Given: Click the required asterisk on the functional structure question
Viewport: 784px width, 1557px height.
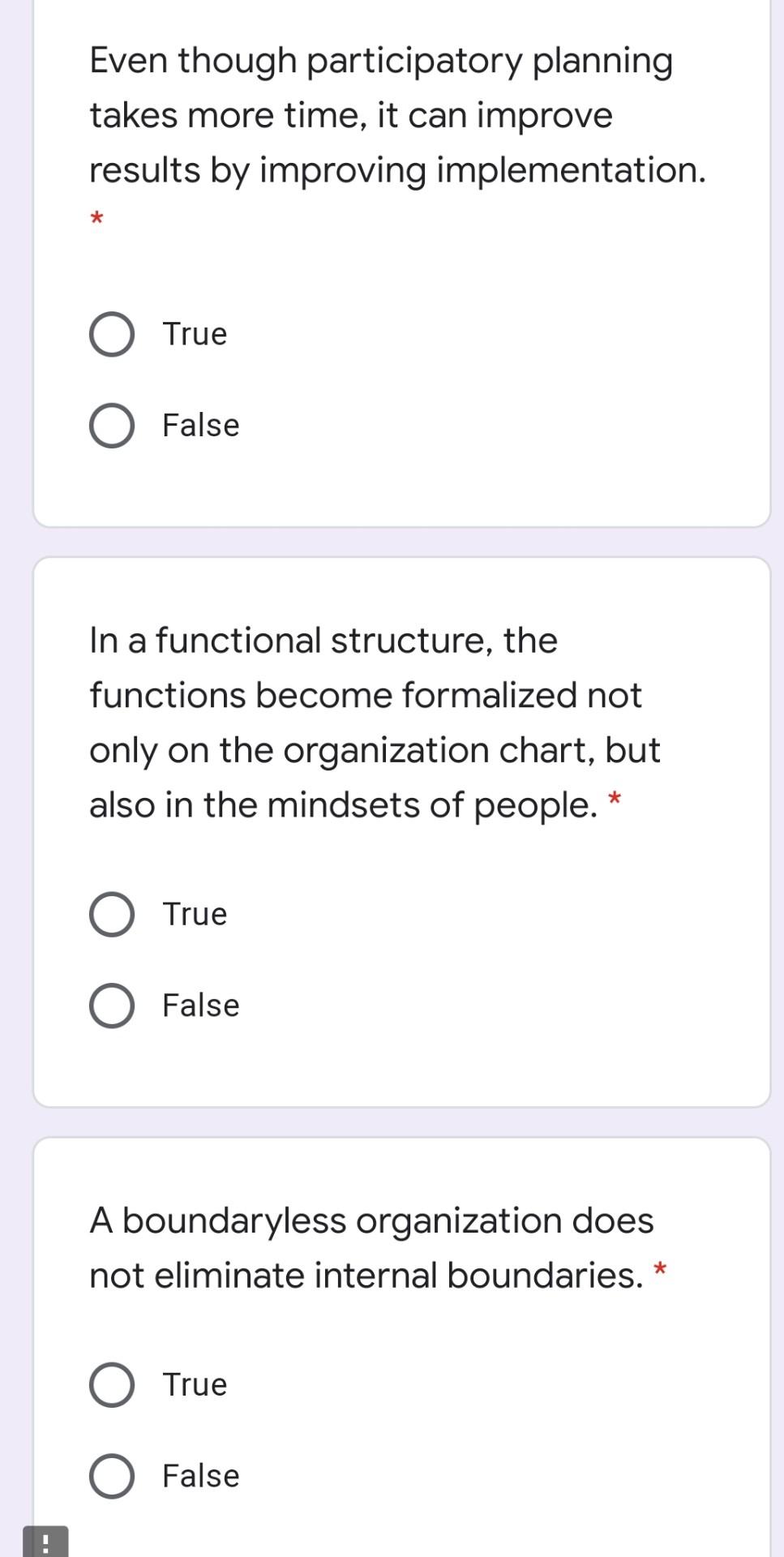Looking at the screenshot, I should tap(616, 800).
